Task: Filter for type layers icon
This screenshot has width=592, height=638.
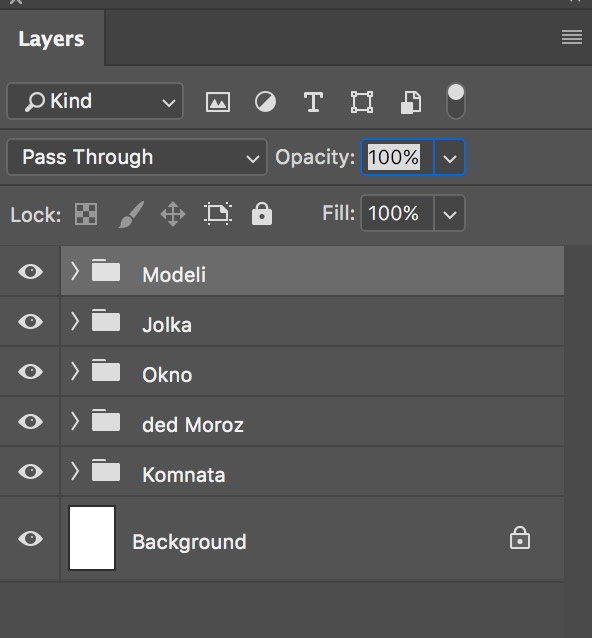Action: click(x=313, y=102)
